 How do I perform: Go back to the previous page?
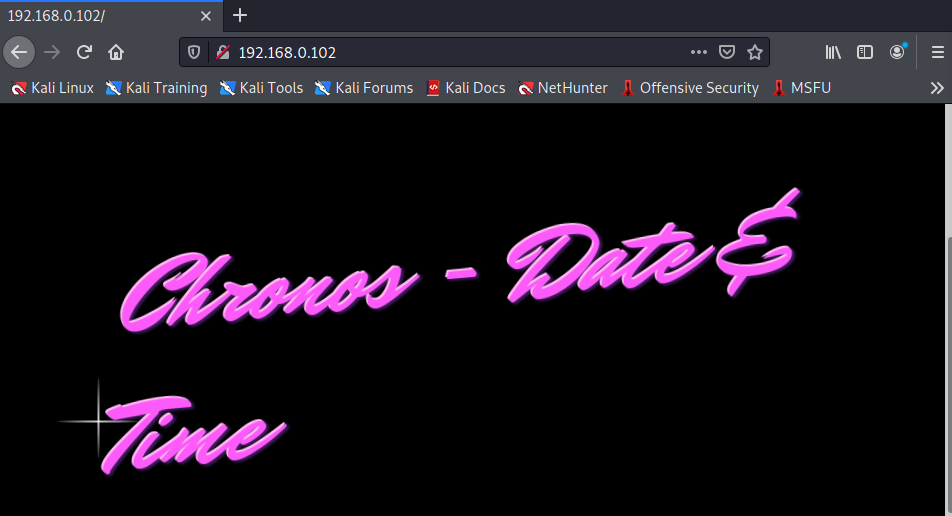coord(19,52)
